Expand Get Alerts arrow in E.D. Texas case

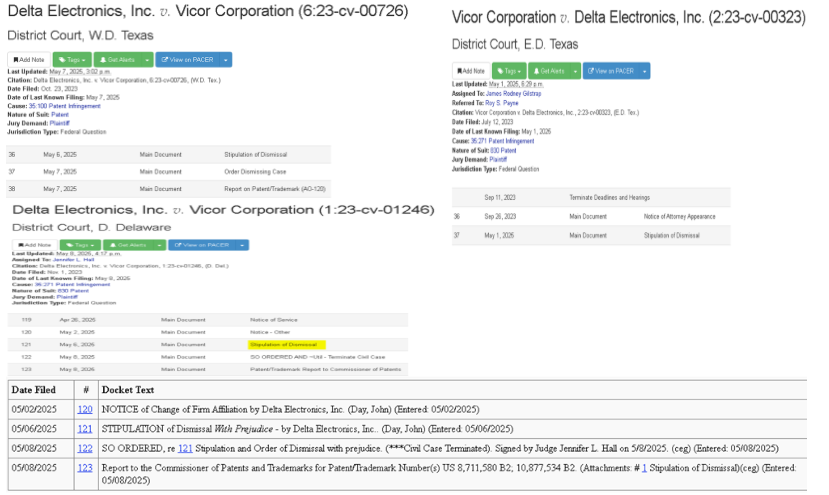coord(575,71)
